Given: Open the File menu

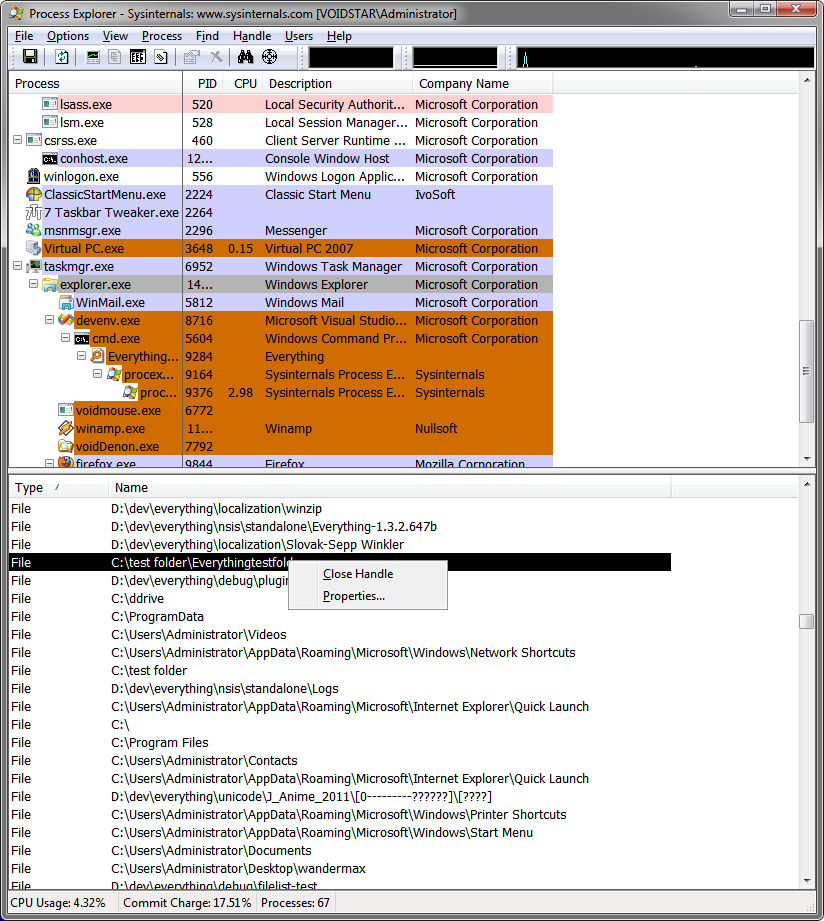Looking at the screenshot, I should (x=24, y=36).
